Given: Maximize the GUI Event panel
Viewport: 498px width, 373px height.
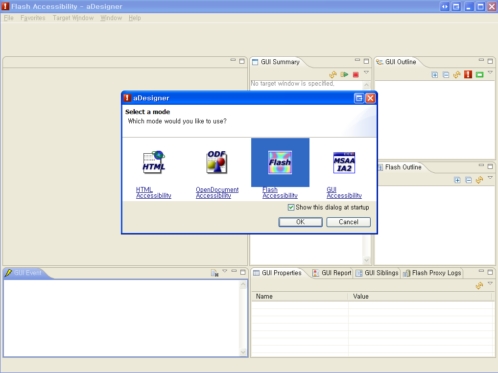Looking at the screenshot, I should point(243,272).
